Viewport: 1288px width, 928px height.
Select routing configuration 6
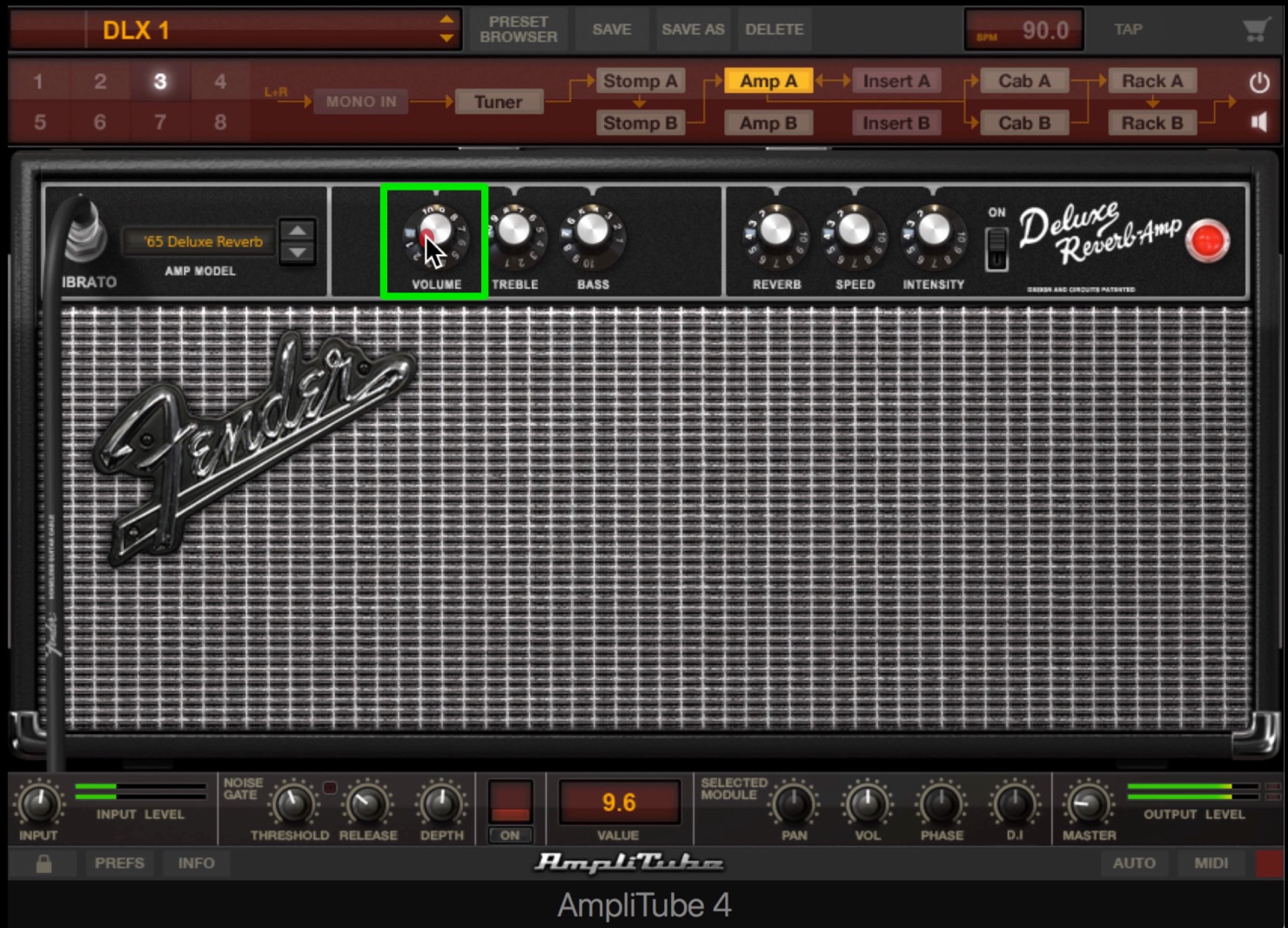100,122
